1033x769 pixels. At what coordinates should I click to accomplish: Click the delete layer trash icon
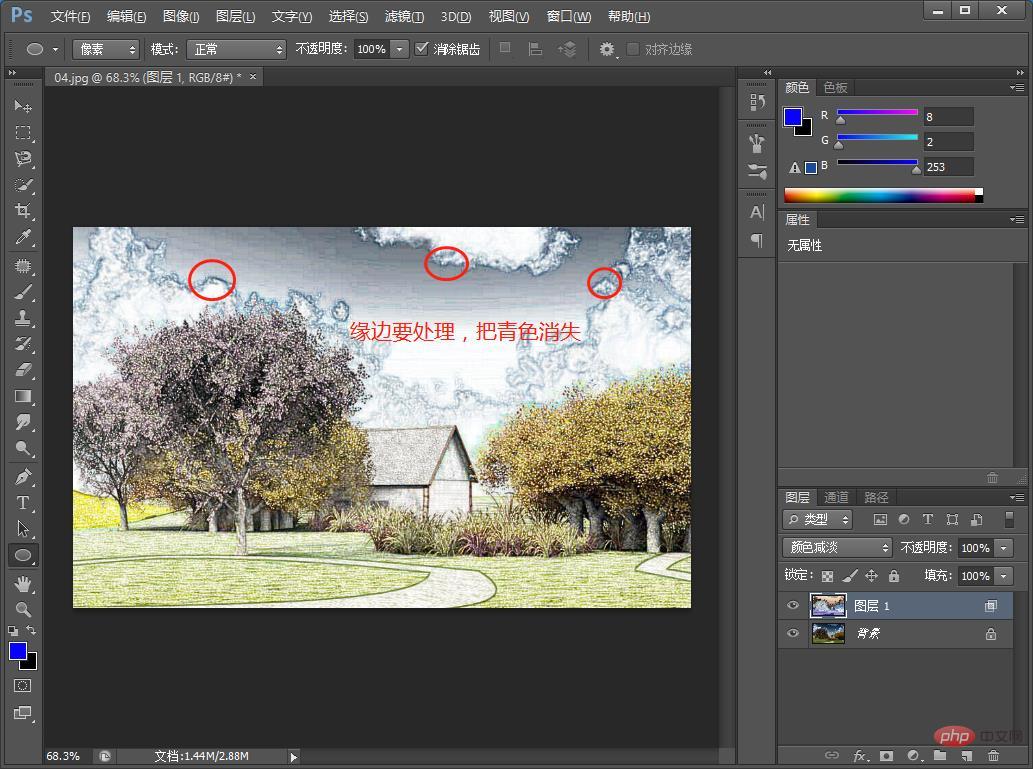(993, 755)
